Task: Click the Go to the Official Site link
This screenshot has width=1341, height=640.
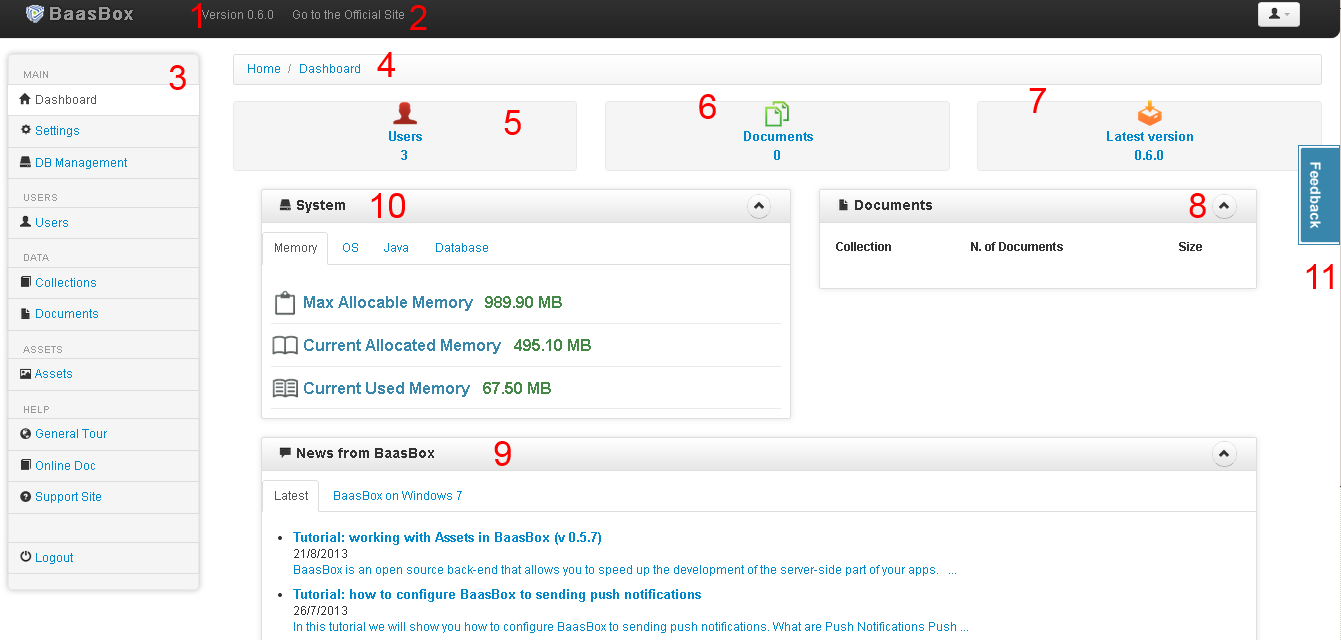Action: pyautogui.click(x=349, y=15)
